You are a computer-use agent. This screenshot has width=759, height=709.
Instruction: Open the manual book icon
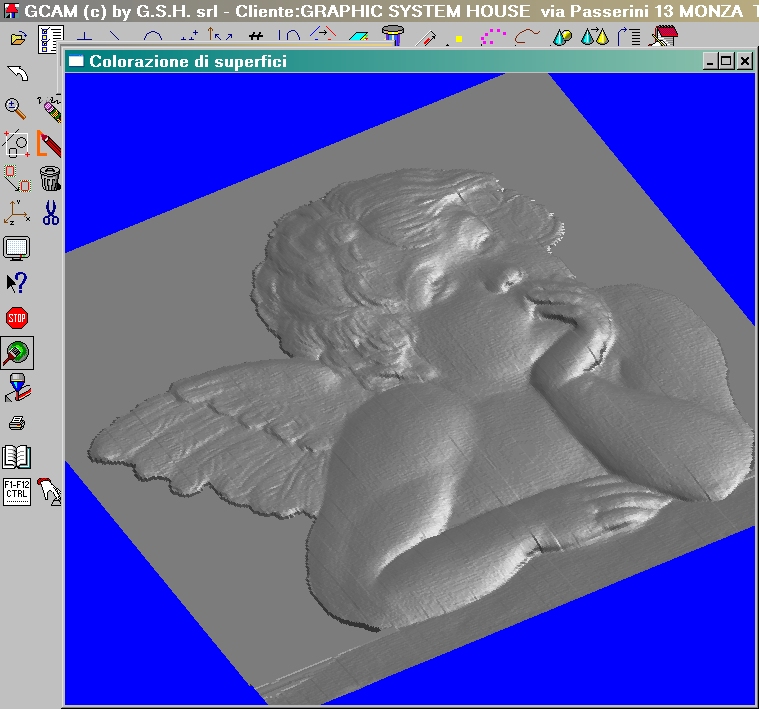[x=17, y=457]
